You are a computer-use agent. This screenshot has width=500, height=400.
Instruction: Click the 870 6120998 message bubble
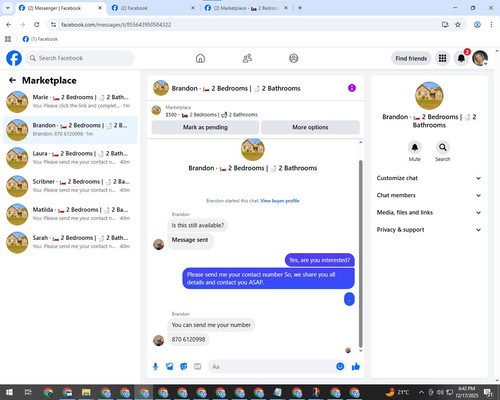point(188,339)
